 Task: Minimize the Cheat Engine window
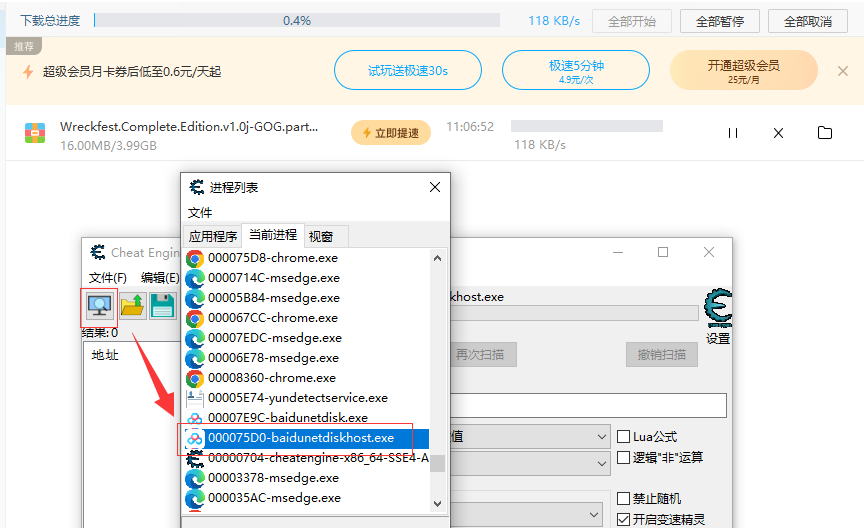pyautogui.click(x=618, y=252)
